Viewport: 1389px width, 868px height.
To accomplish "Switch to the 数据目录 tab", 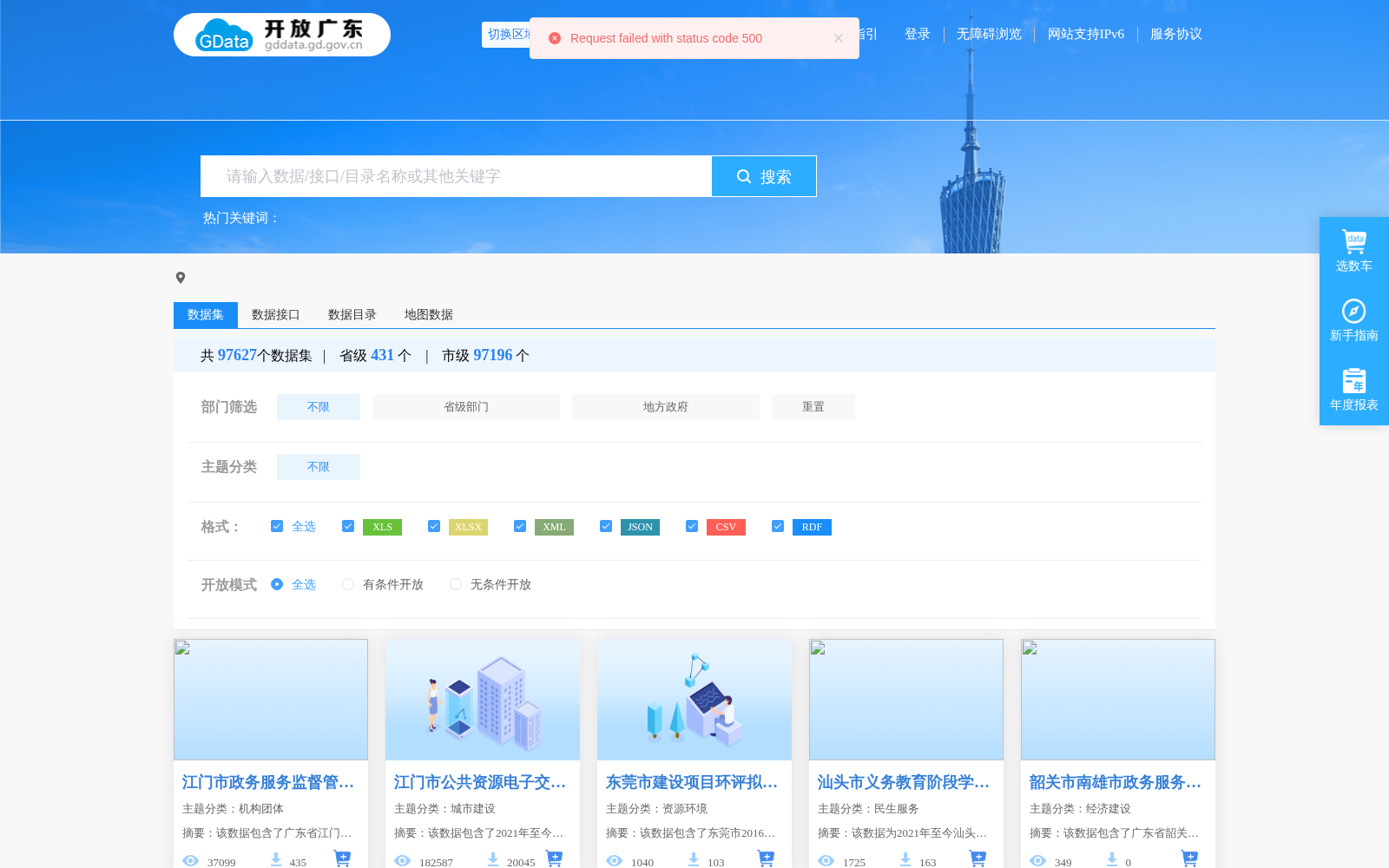I will pos(352,315).
